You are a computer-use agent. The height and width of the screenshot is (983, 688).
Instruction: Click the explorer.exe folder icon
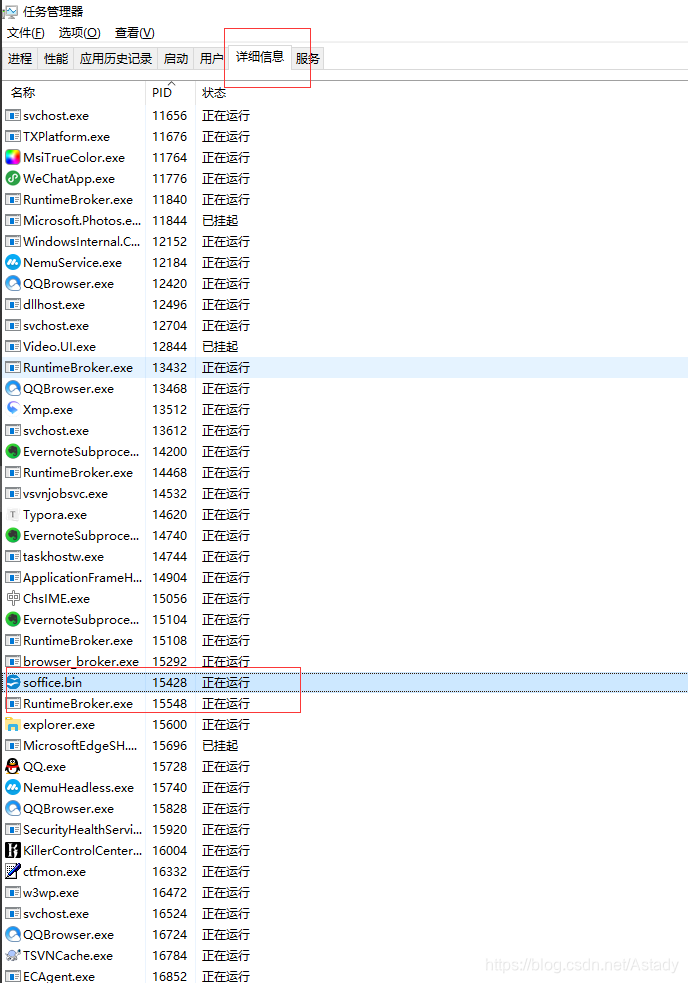click(x=13, y=725)
